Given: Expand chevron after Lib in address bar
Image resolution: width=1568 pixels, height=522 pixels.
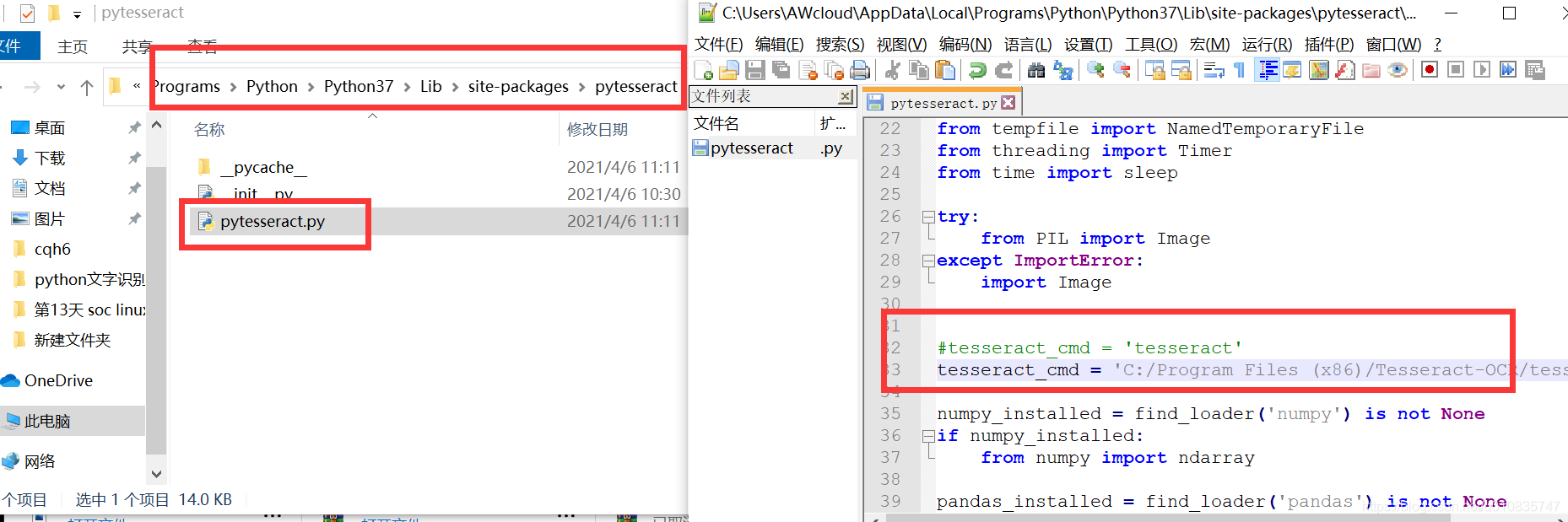Looking at the screenshot, I should [456, 87].
